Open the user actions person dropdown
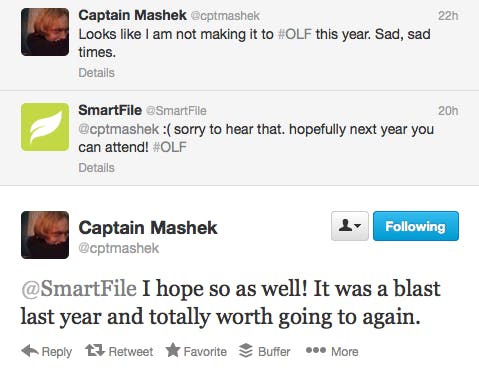 click(x=350, y=226)
